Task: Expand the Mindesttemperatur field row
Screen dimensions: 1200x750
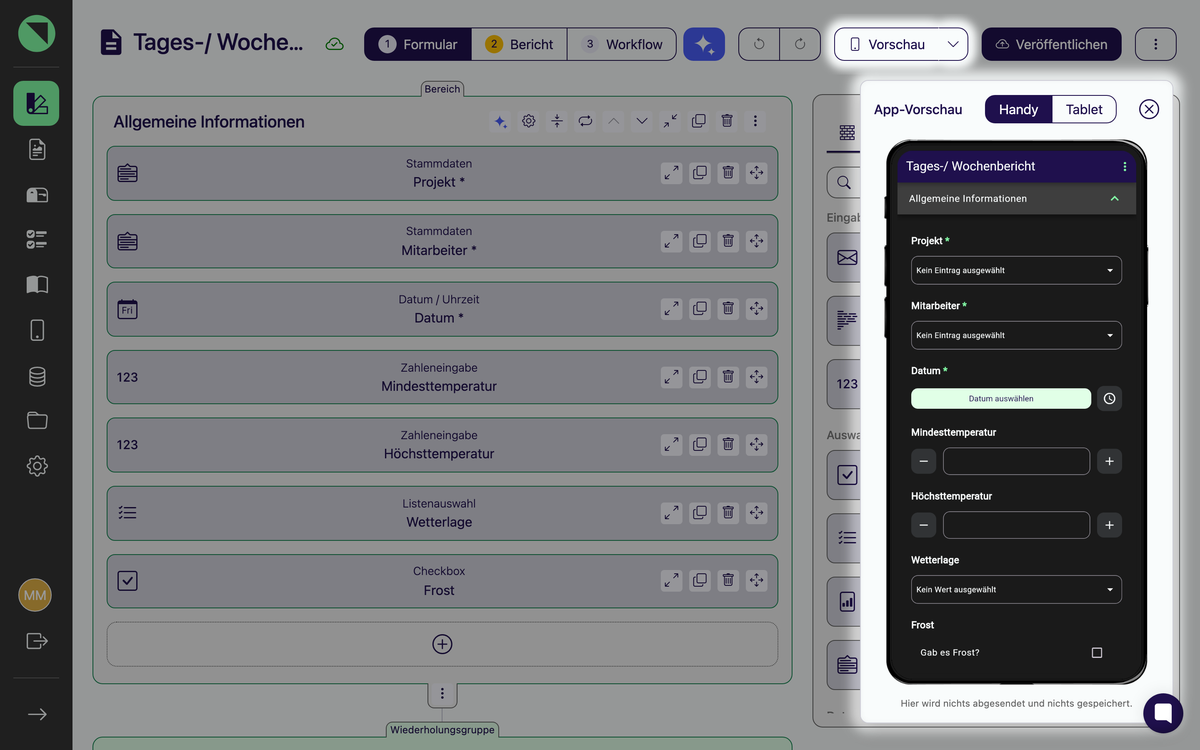Action: point(672,377)
